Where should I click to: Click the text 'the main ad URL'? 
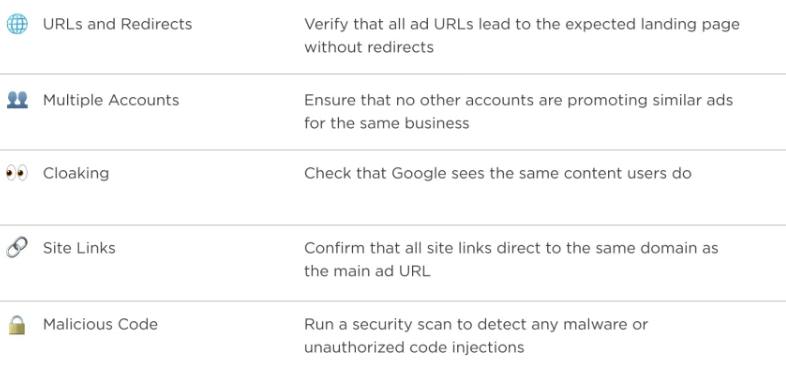[367, 271]
